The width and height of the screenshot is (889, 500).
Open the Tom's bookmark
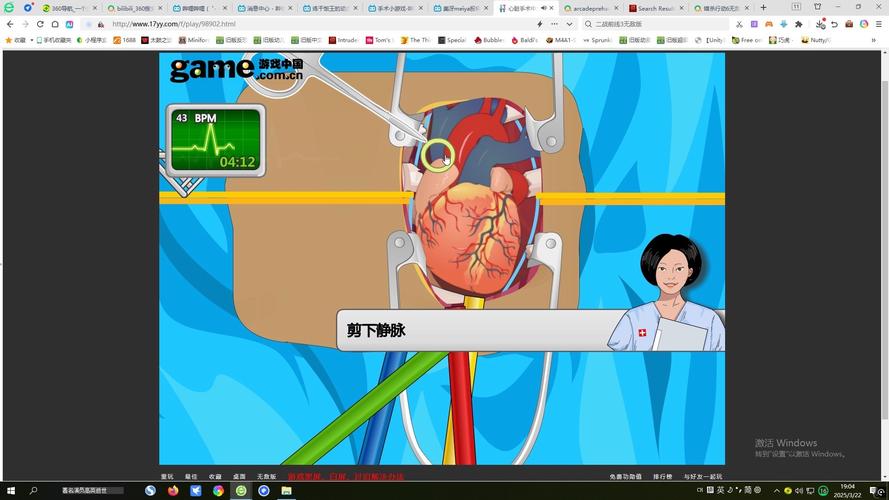379,40
